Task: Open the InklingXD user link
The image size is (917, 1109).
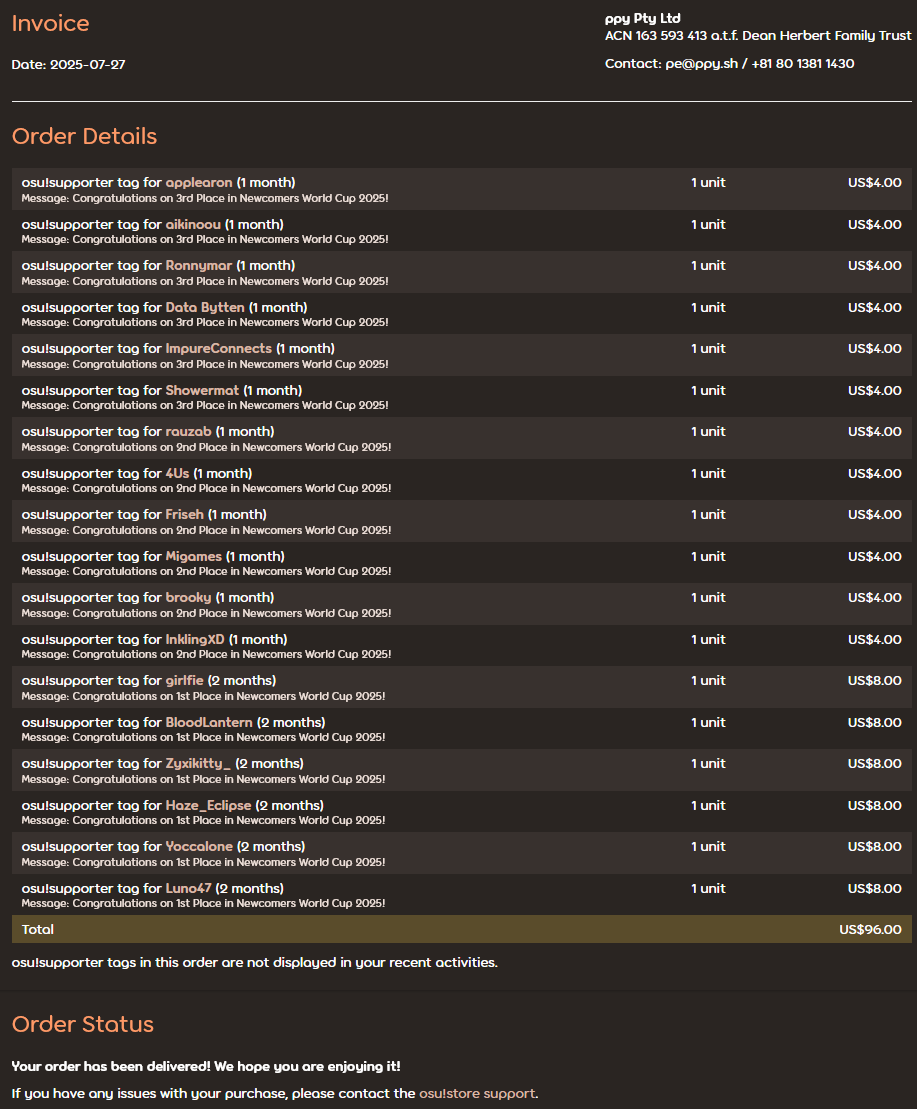Action: 195,639
